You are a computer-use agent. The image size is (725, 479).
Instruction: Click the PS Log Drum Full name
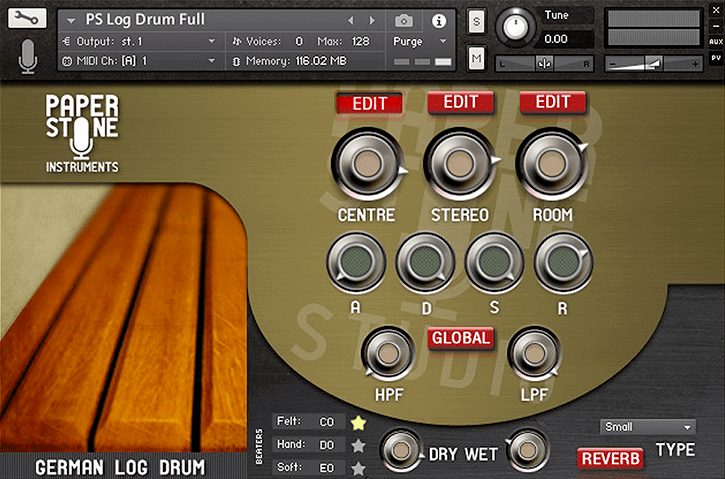(145, 19)
